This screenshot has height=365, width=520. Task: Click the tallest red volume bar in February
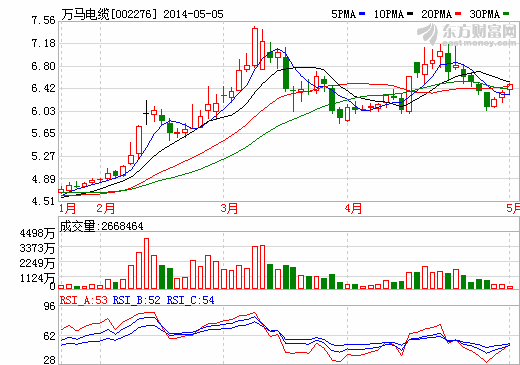[146, 263]
